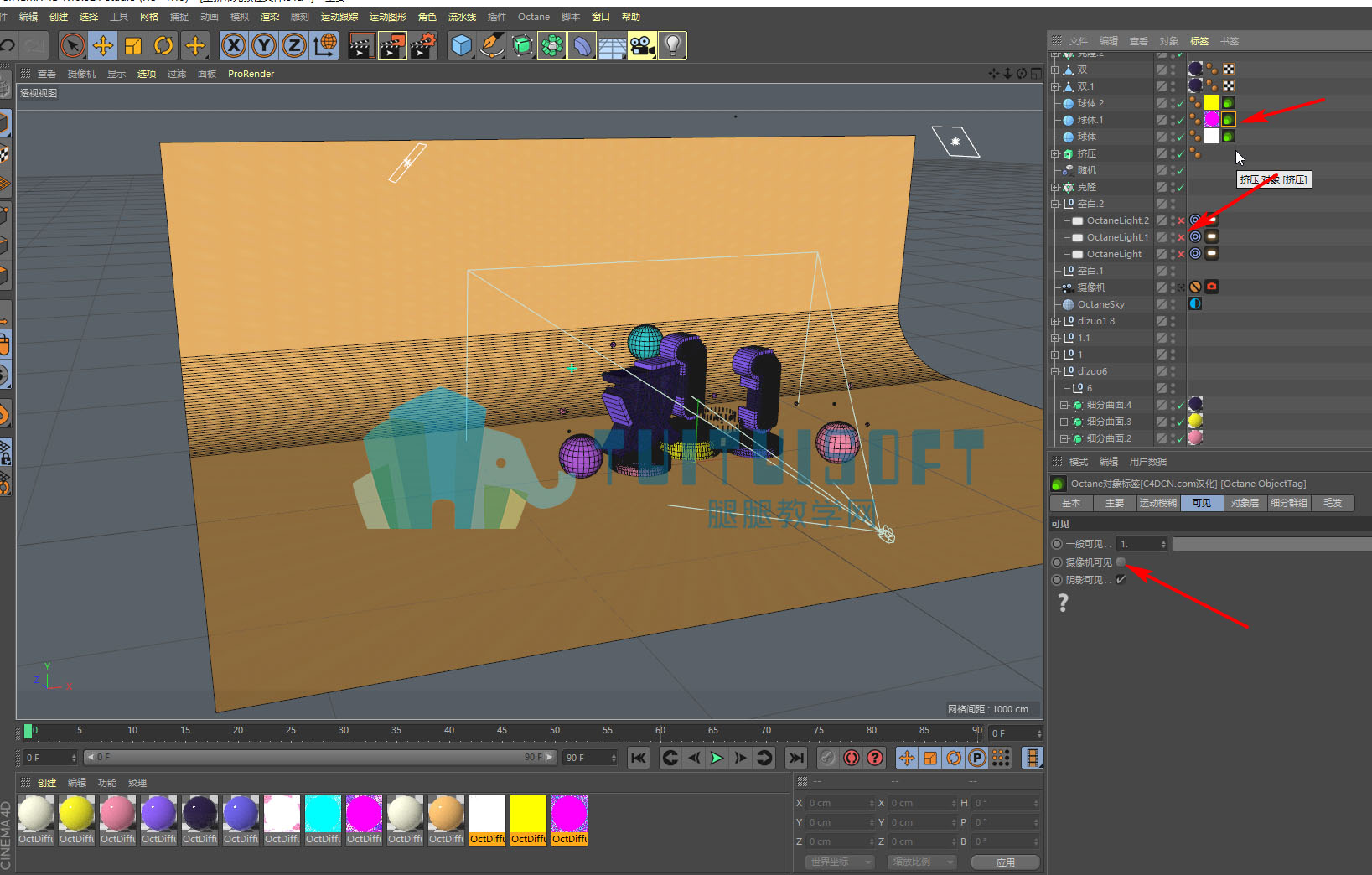This screenshot has width=1372, height=875.
Task: Open the 世界坐标 coordinate dropdown
Action: (x=839, y=862)
